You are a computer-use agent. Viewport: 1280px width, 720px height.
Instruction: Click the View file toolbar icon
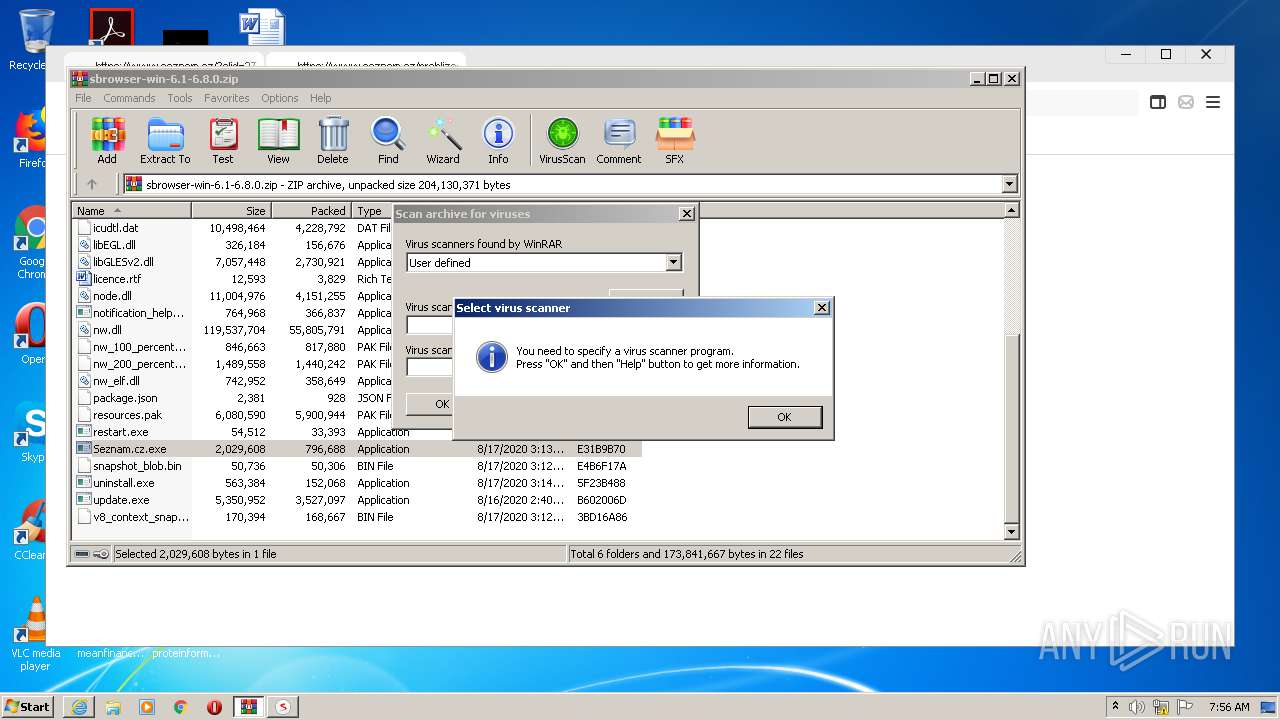point(278,141)
